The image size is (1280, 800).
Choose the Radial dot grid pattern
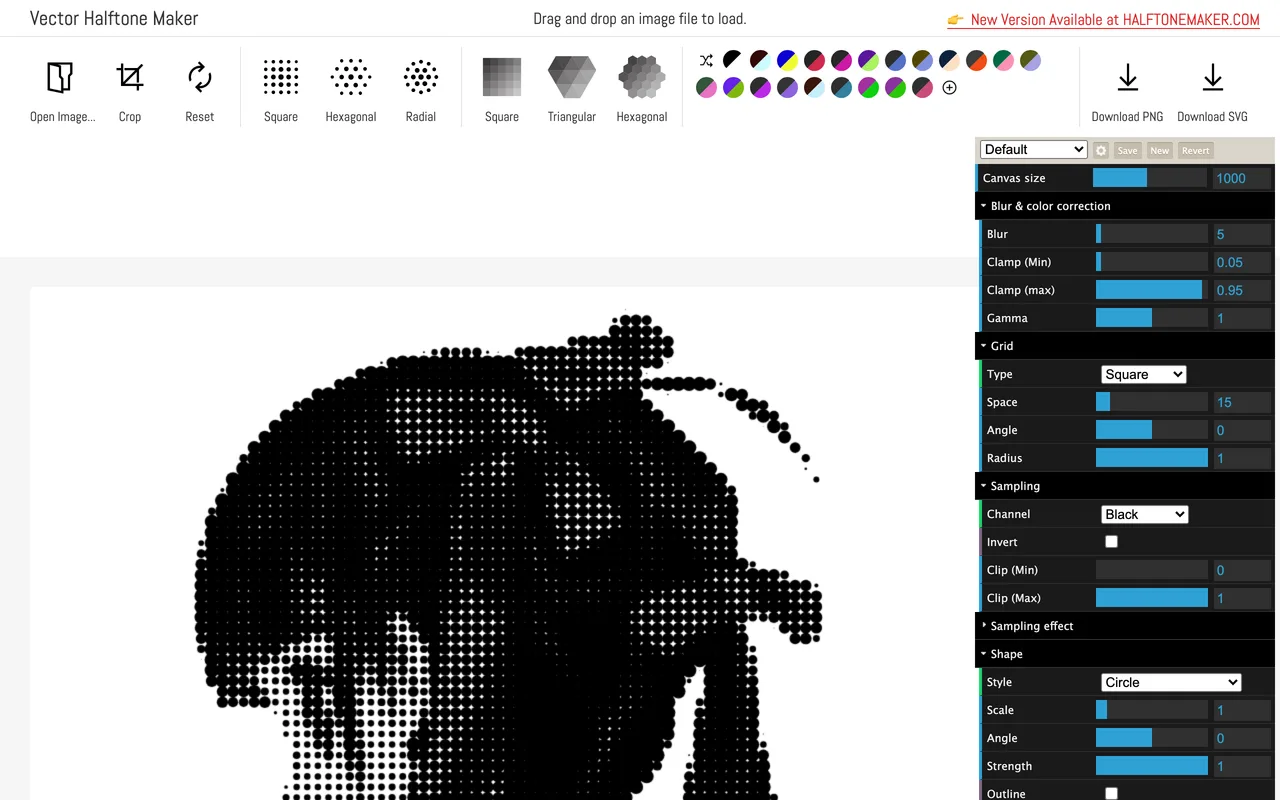coord(421,90)
